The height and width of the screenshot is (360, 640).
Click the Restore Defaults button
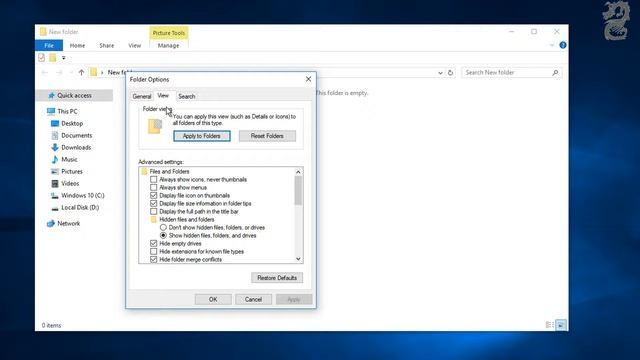click(277, 278)
